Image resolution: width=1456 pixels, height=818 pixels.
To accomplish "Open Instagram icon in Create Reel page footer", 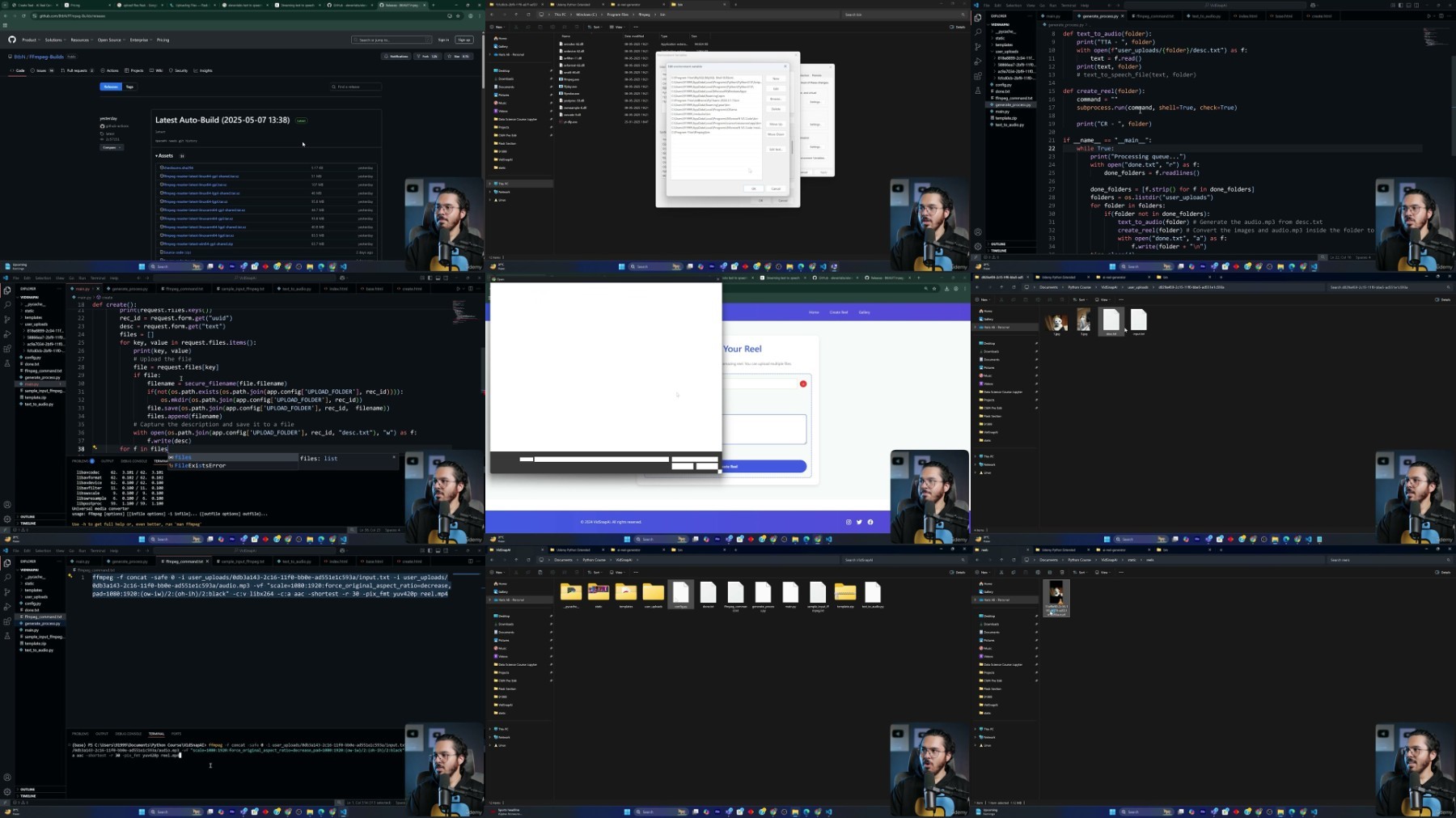I will pos(849,522).
